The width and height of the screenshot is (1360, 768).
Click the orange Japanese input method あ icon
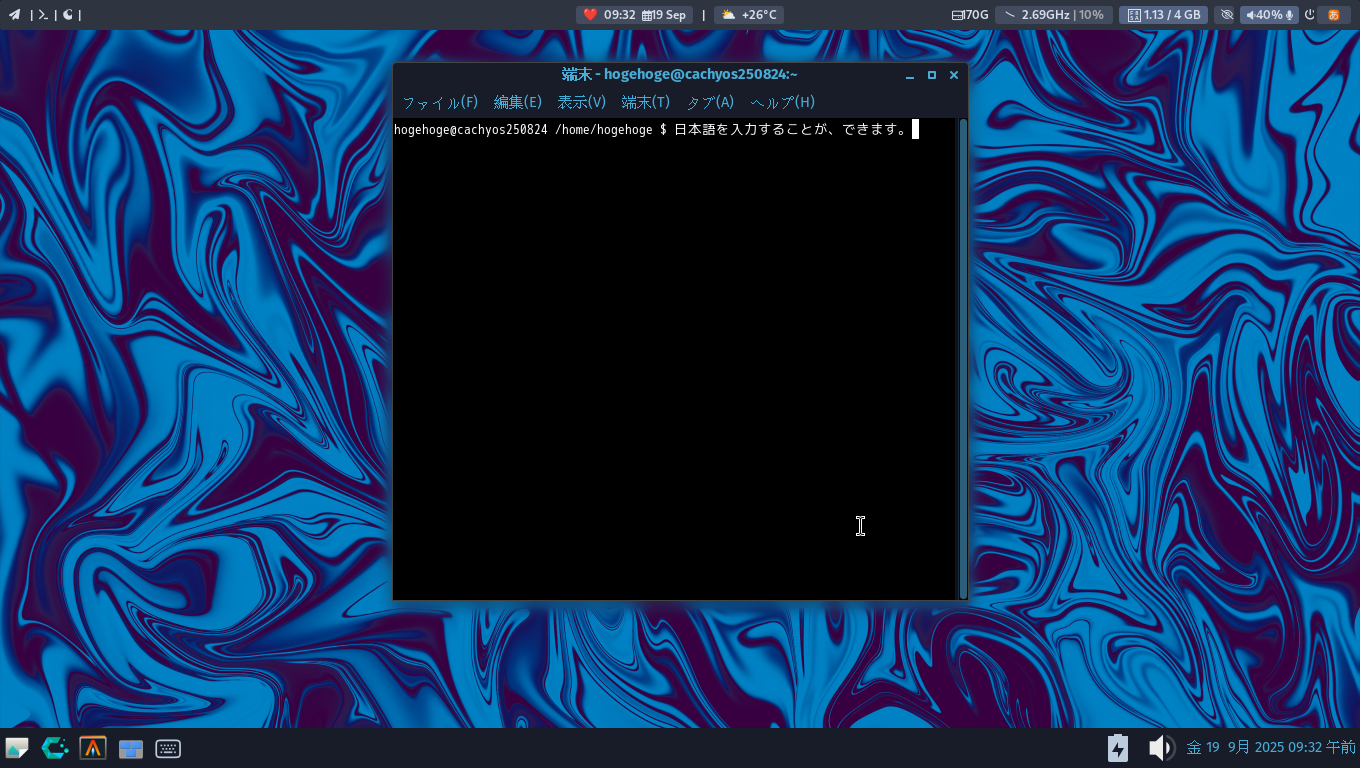tap(1333, 15)
